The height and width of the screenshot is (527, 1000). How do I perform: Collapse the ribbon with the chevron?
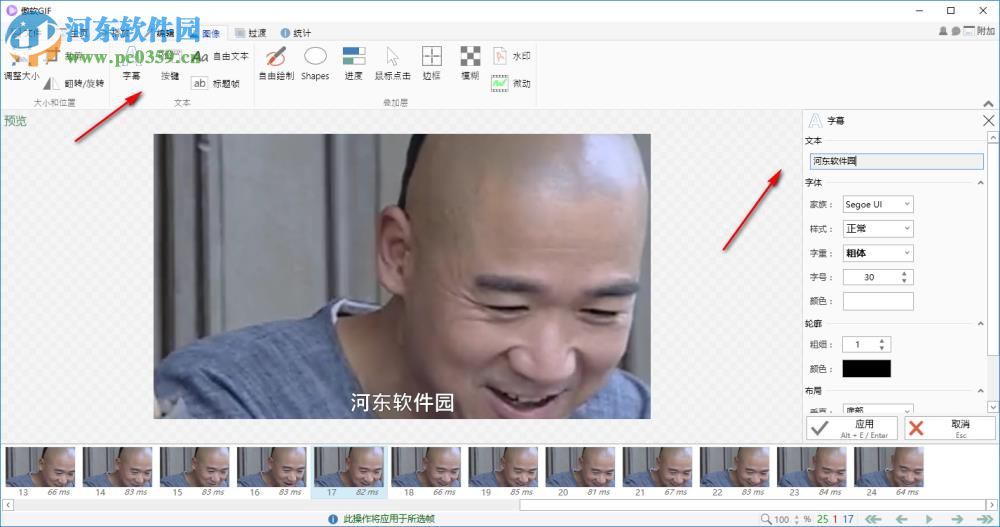coord(988,104)
